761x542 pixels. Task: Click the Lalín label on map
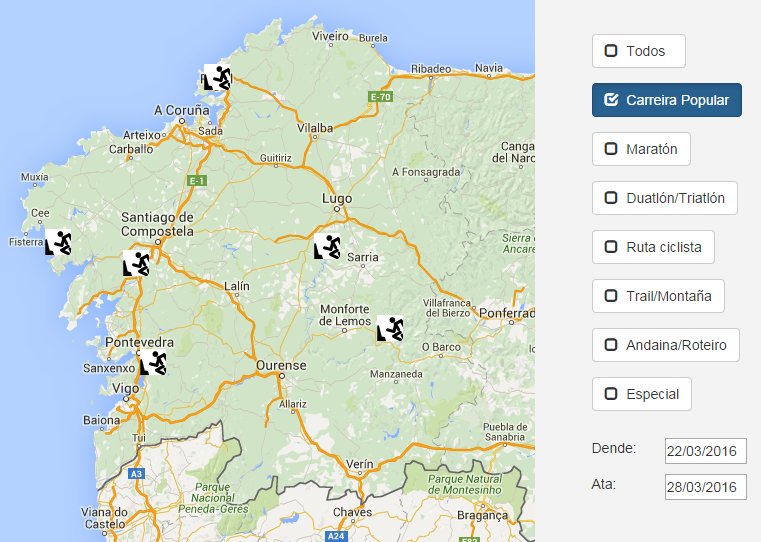point(237,286)
